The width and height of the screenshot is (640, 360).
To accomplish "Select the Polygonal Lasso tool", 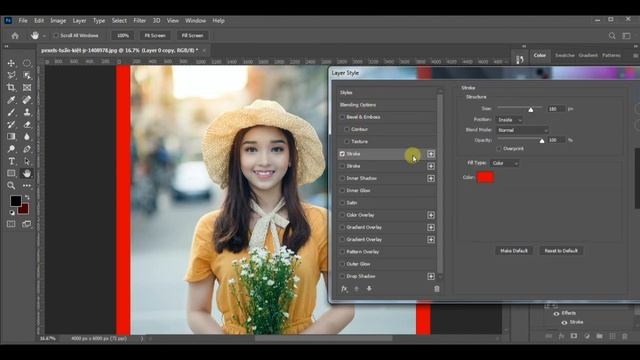I will (11, 76).
